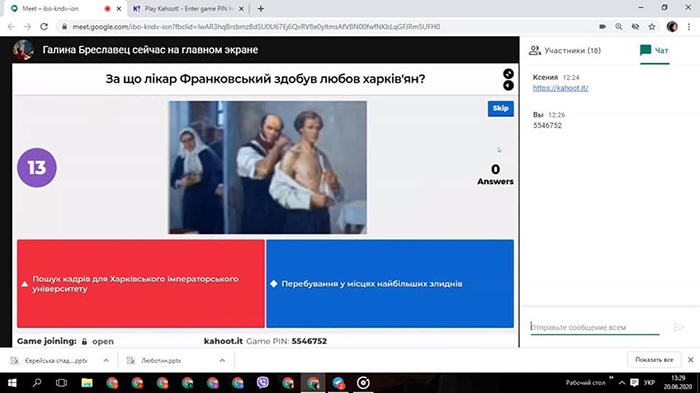The width and height of the screenshot is (700, 393).
Task: Open the Chrome profile avatar
Action: [x=672, y=27]
